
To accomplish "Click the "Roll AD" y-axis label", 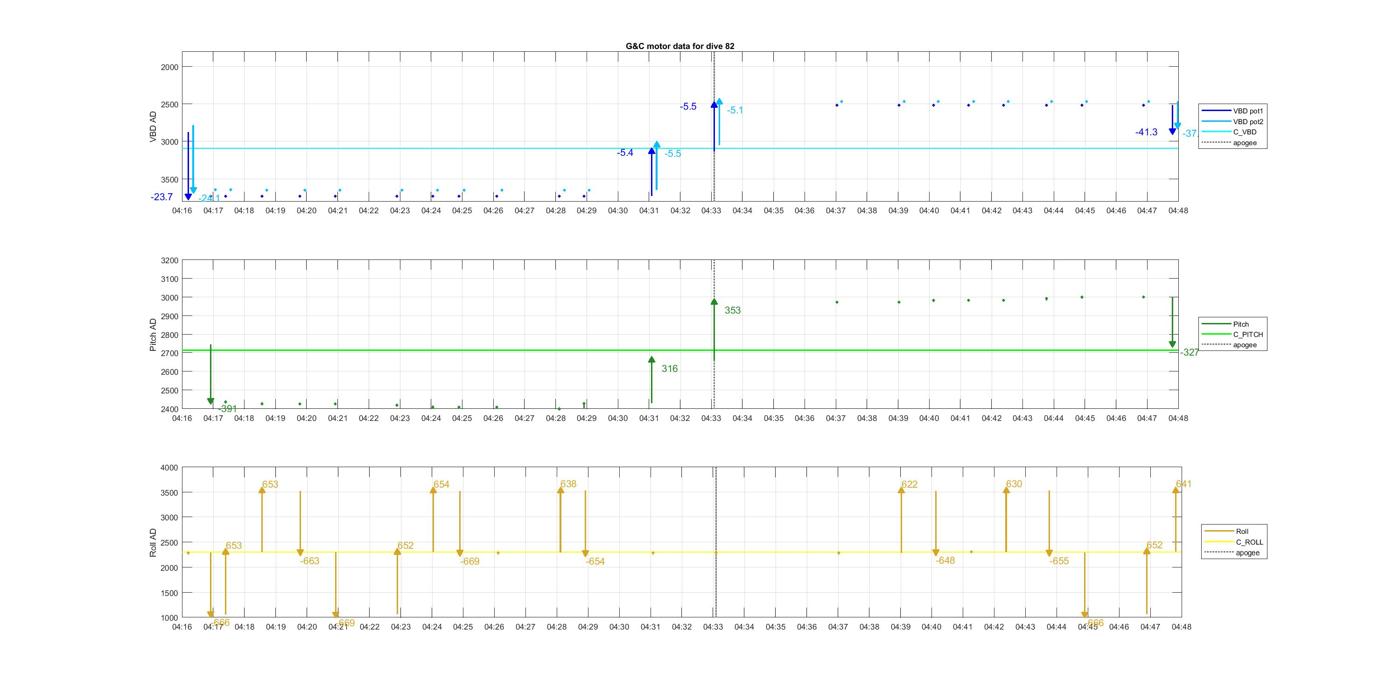I will point(154,542).
